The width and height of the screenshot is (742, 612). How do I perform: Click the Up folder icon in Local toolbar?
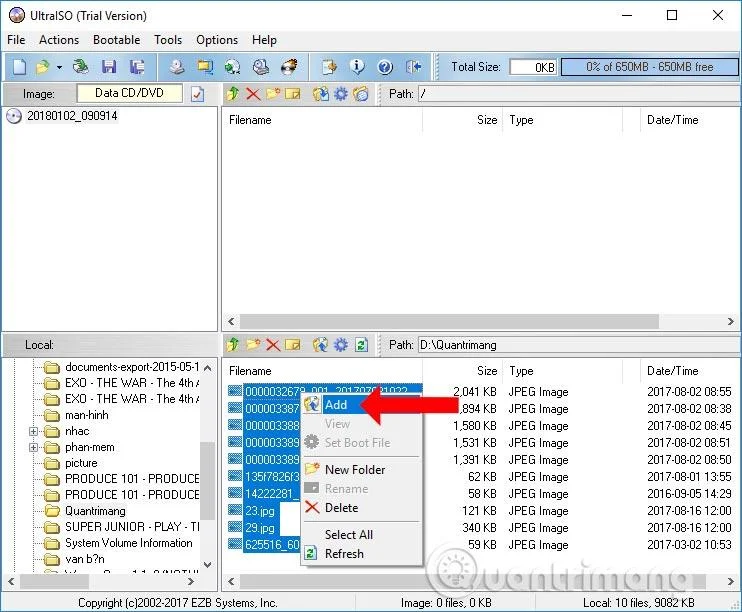[x=232, y=345]
